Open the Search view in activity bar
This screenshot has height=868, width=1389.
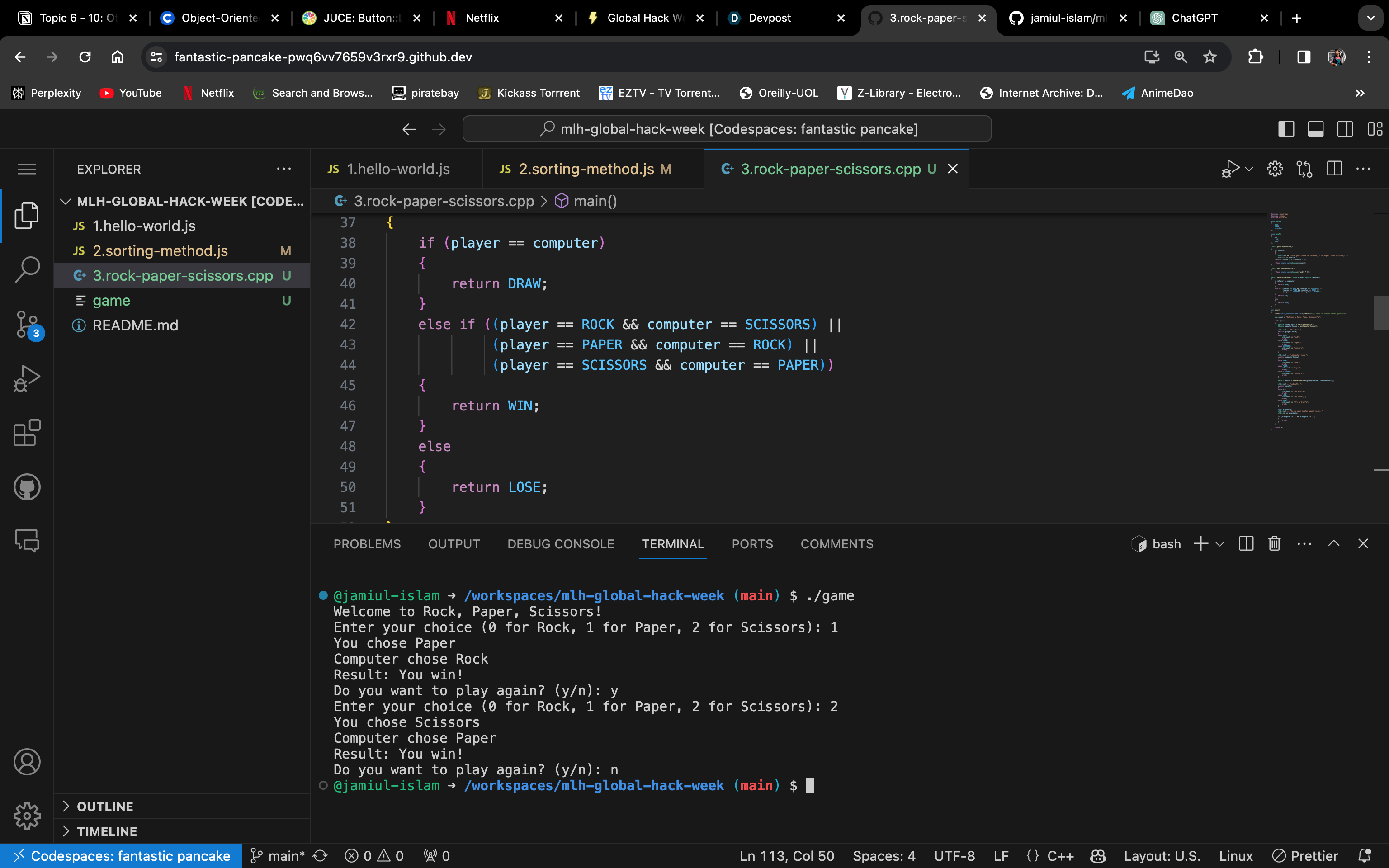[x=26, y=269]
